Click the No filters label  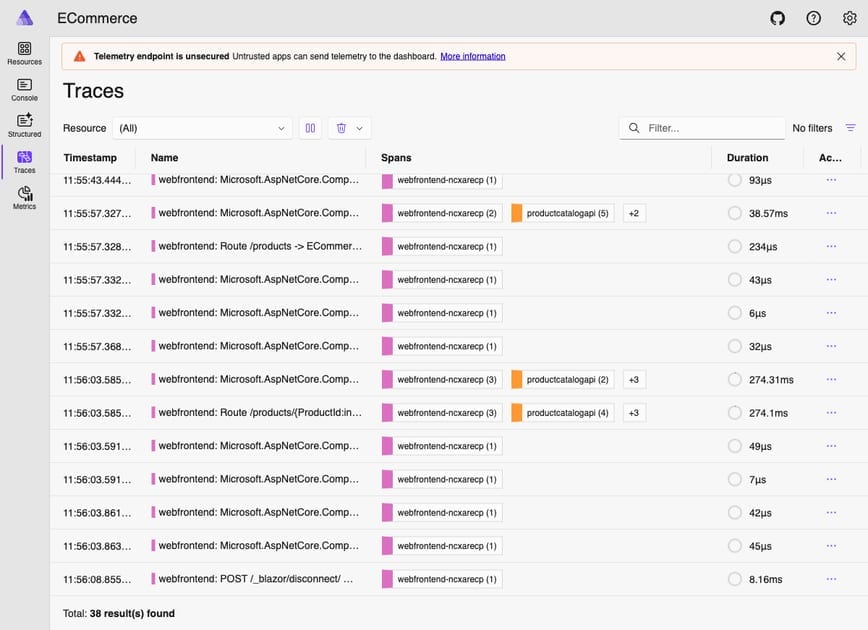coord(812,128)
